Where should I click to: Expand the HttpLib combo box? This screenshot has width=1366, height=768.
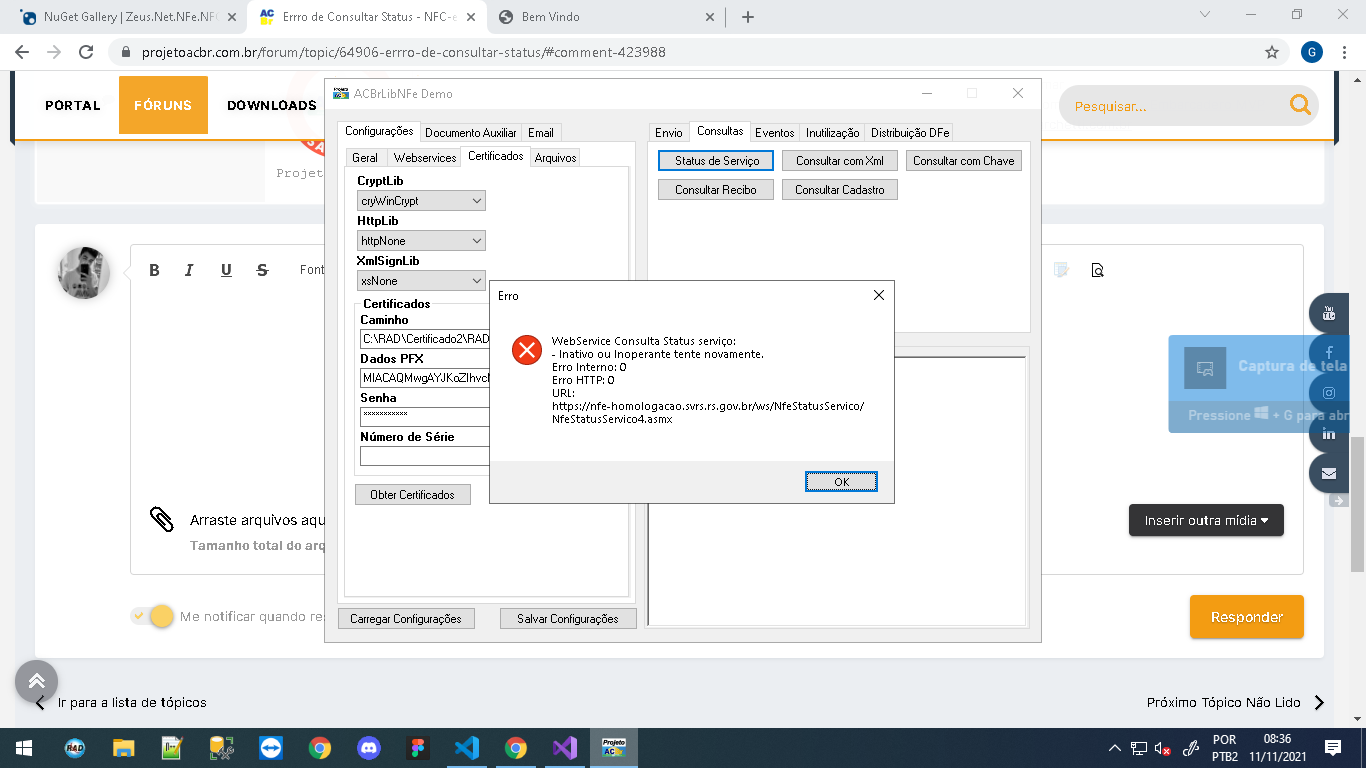(421, 241)
